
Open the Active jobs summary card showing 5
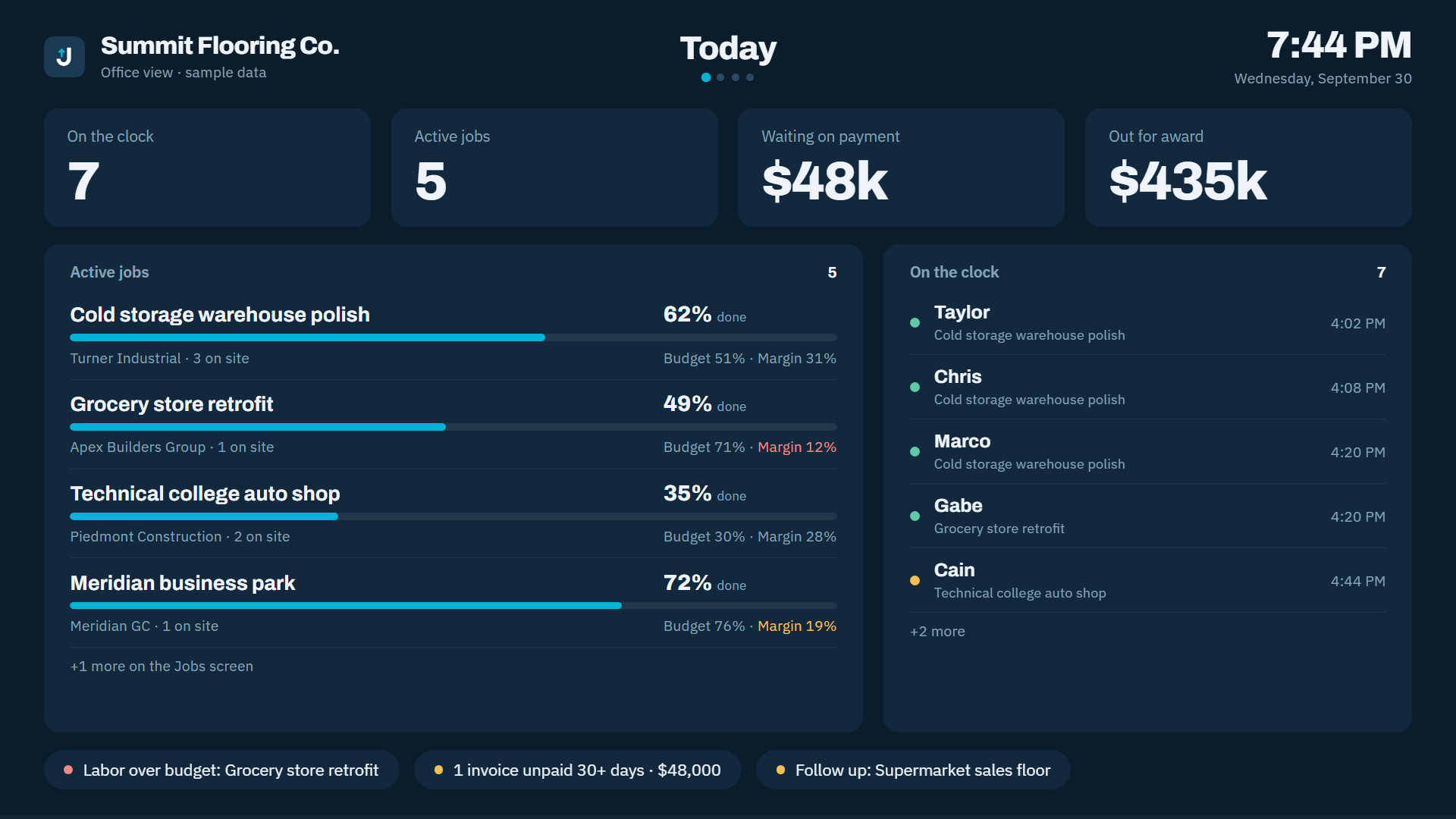point(554,168)
